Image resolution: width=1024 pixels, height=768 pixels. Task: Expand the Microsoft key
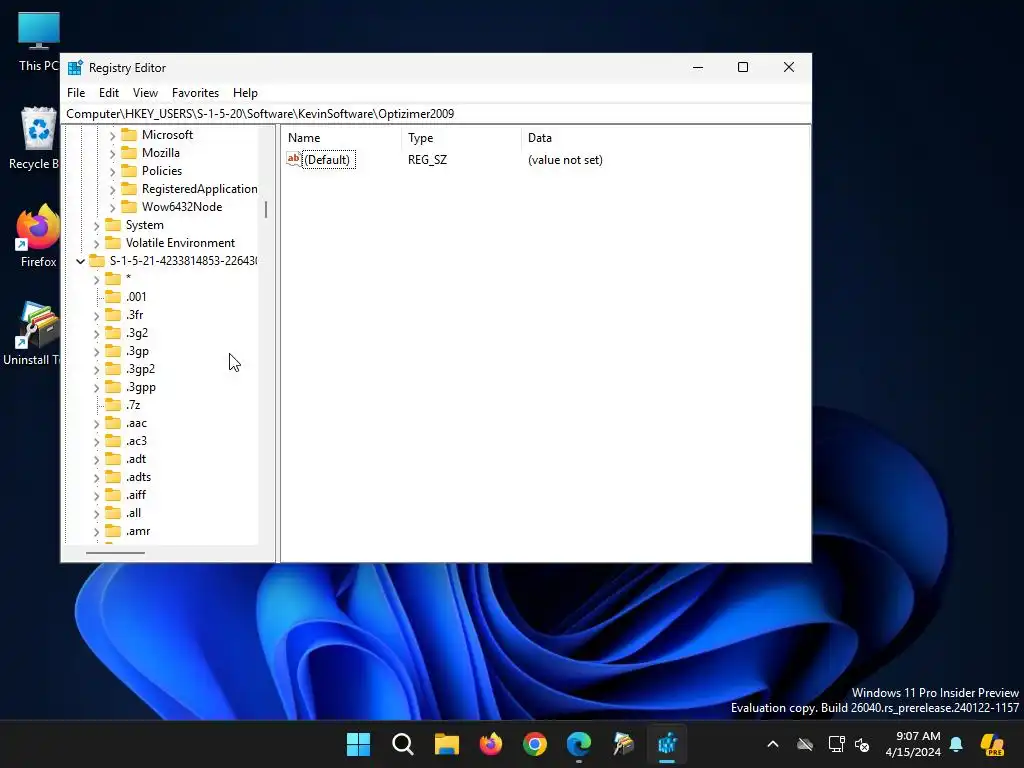point(112,135)
